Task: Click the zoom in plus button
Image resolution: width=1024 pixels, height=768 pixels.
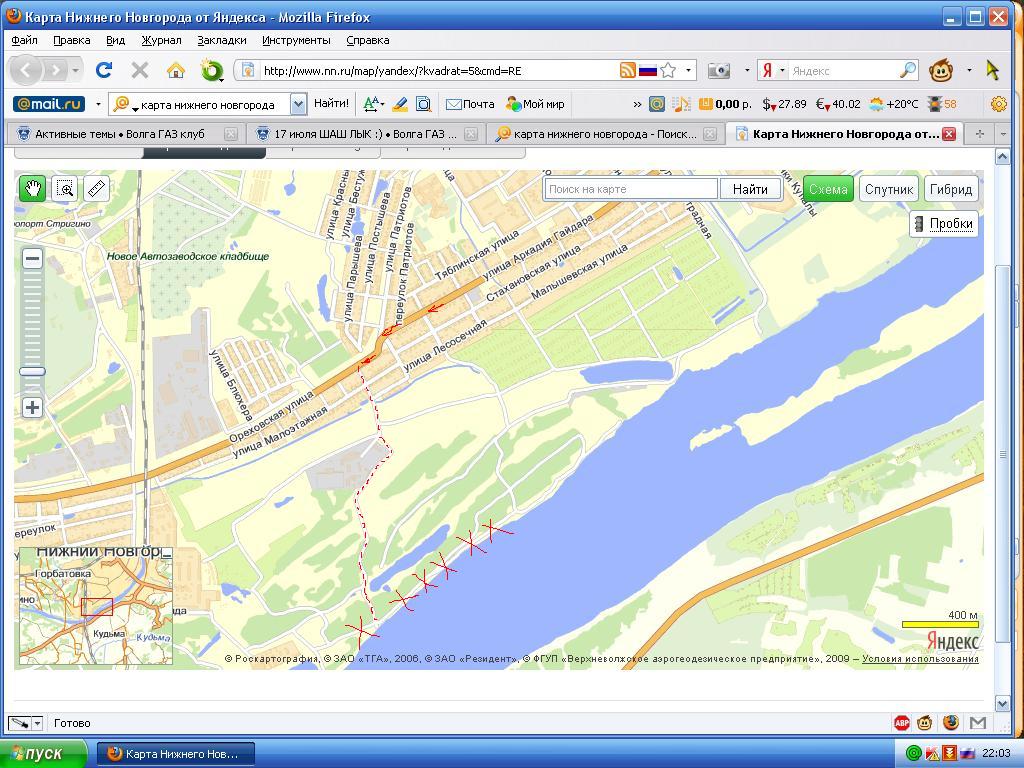Action: (x=32, y=407)
